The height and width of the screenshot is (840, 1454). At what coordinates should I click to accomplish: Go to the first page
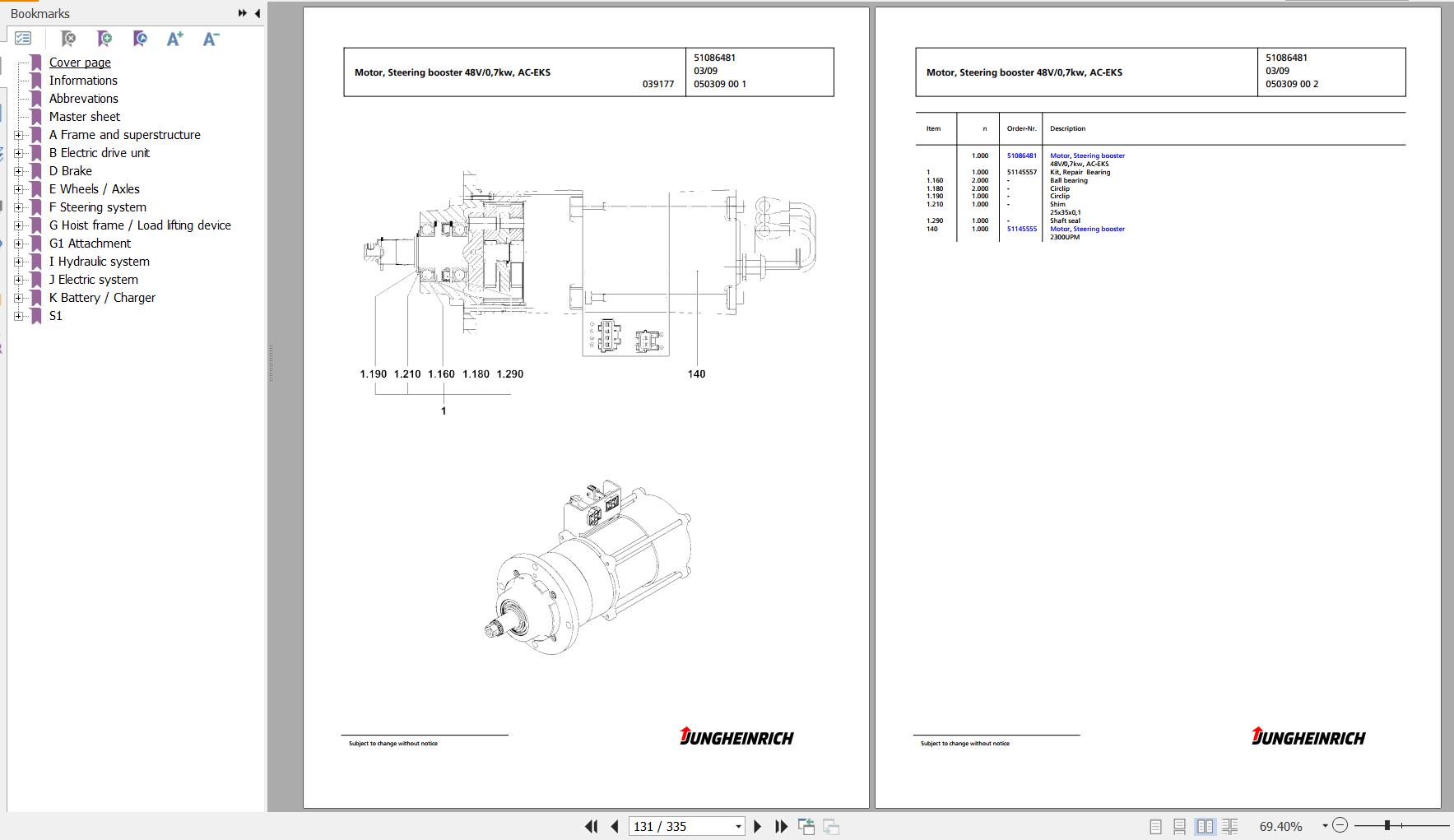coord(591,826)
